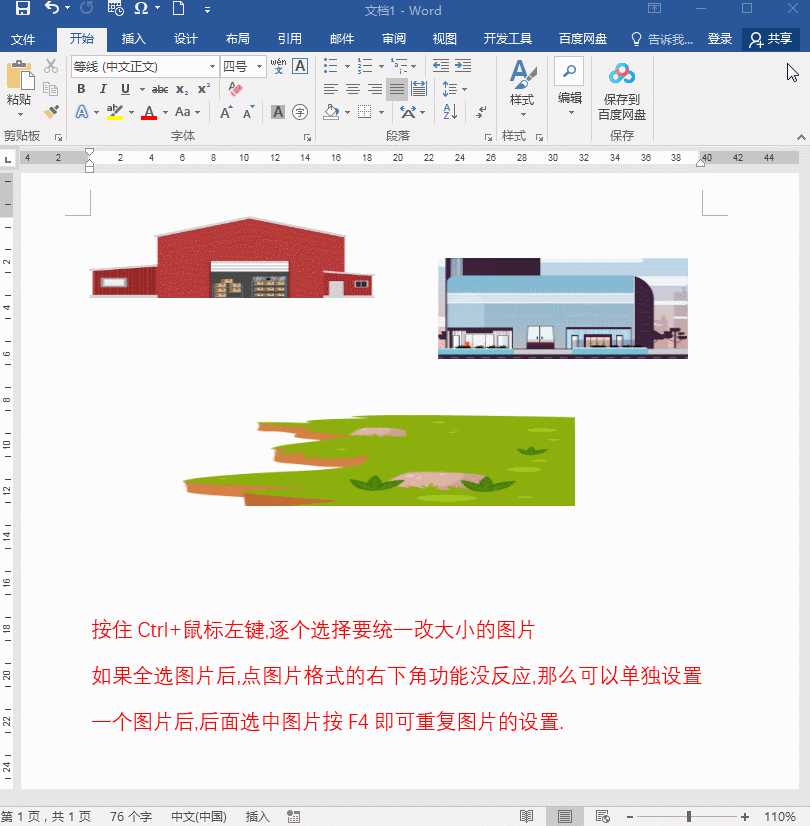Open the font size 四号 dropdown
810x826 pixels.
click(259, 66)
